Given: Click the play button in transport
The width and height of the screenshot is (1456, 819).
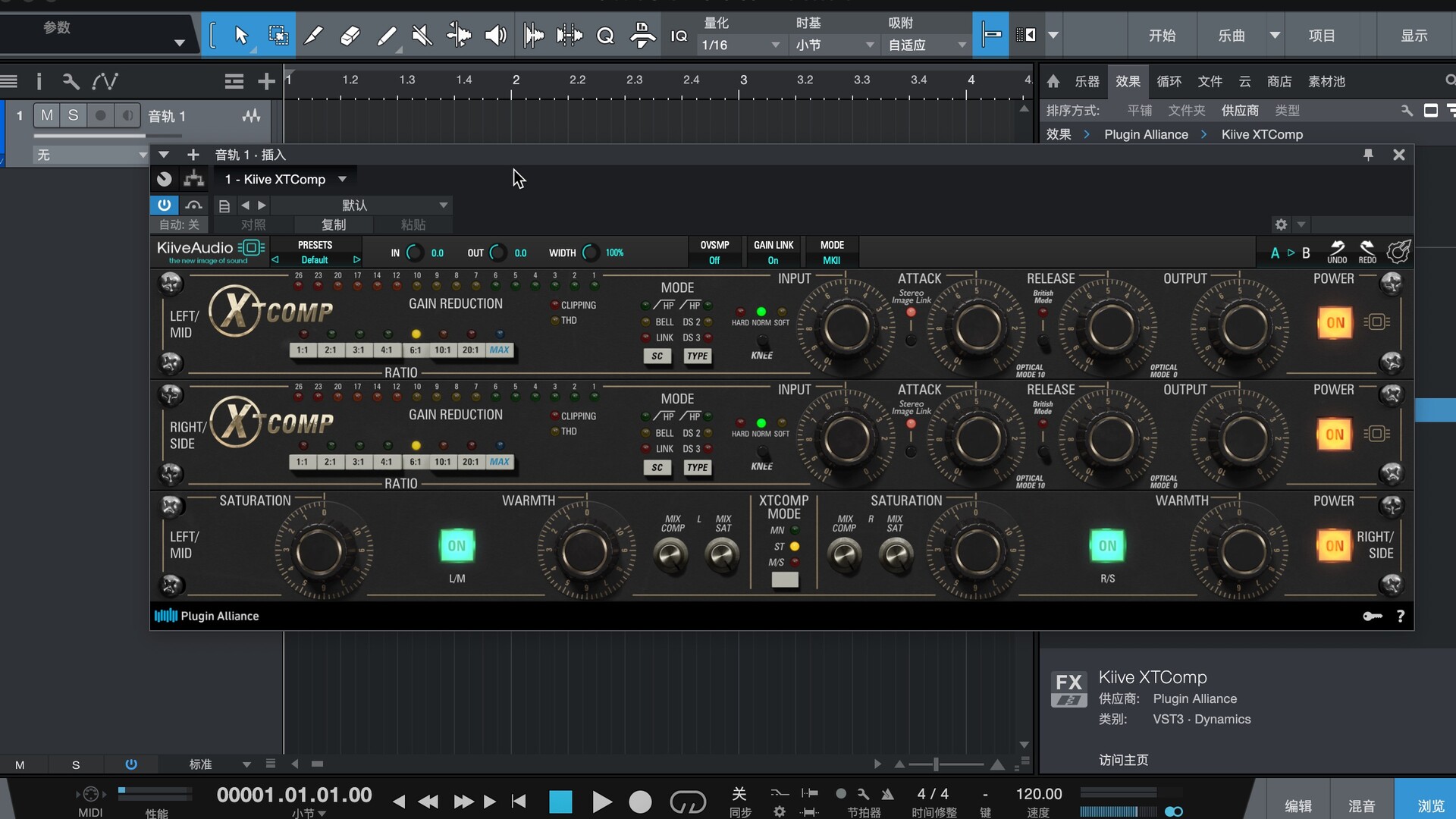Looking at the screenshot, I should (601, 802).
